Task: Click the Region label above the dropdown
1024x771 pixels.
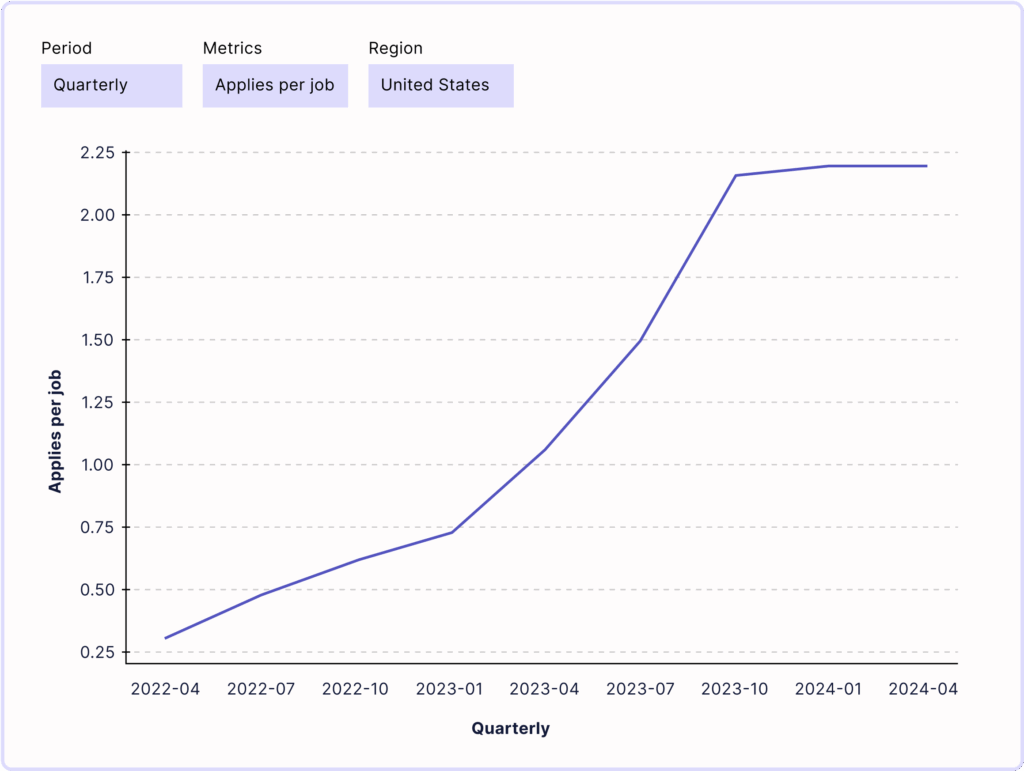Action: pos(395,48)
